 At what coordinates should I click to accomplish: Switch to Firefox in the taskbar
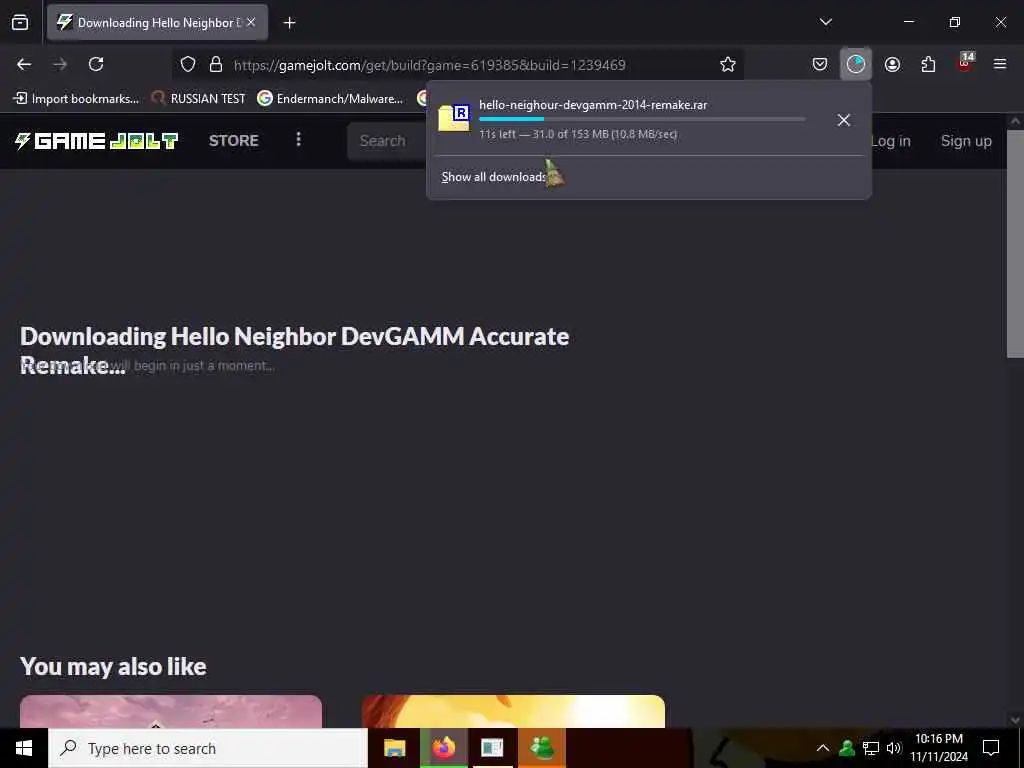point(443,748)
